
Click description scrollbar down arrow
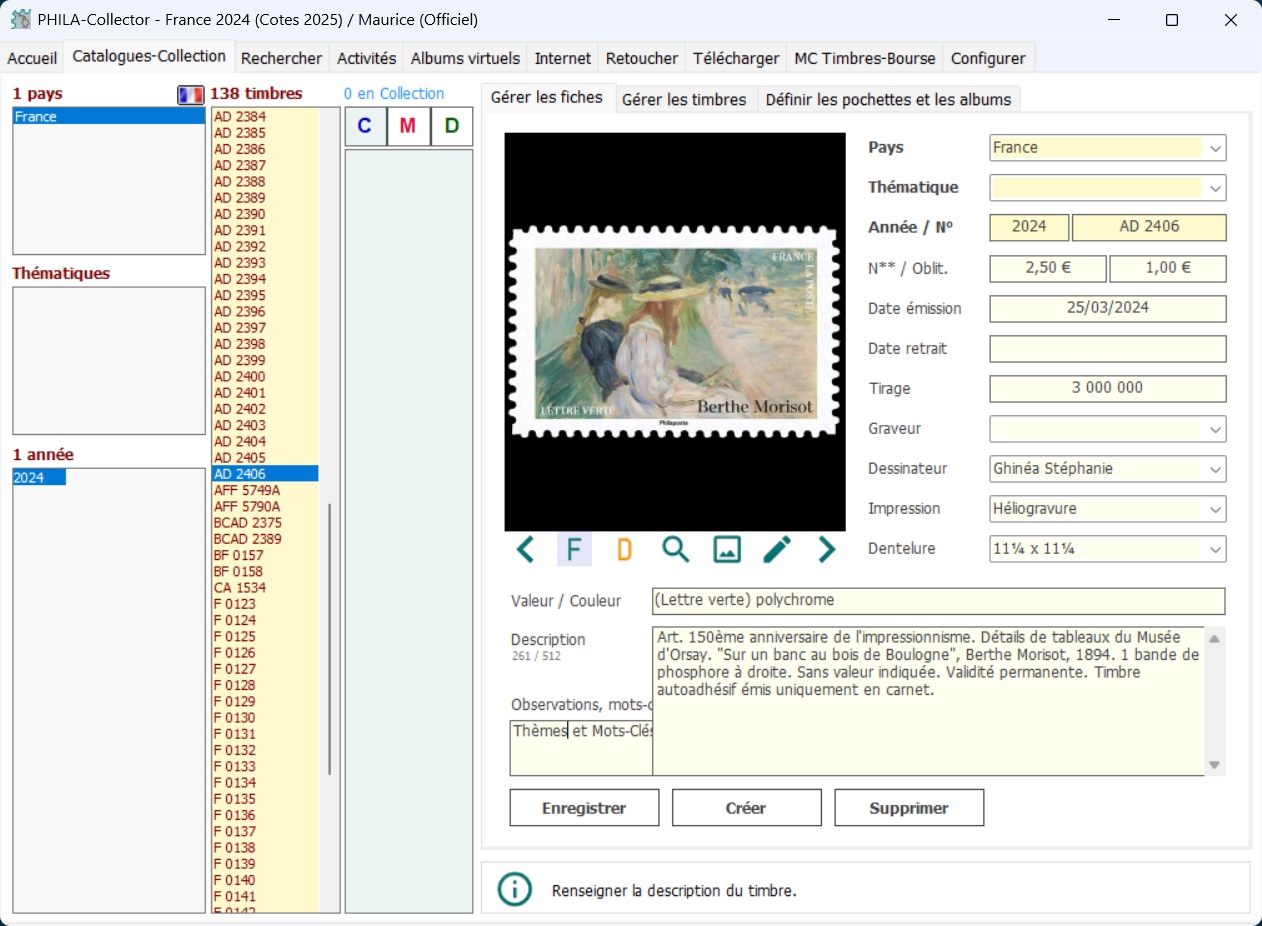[1215, 765]
